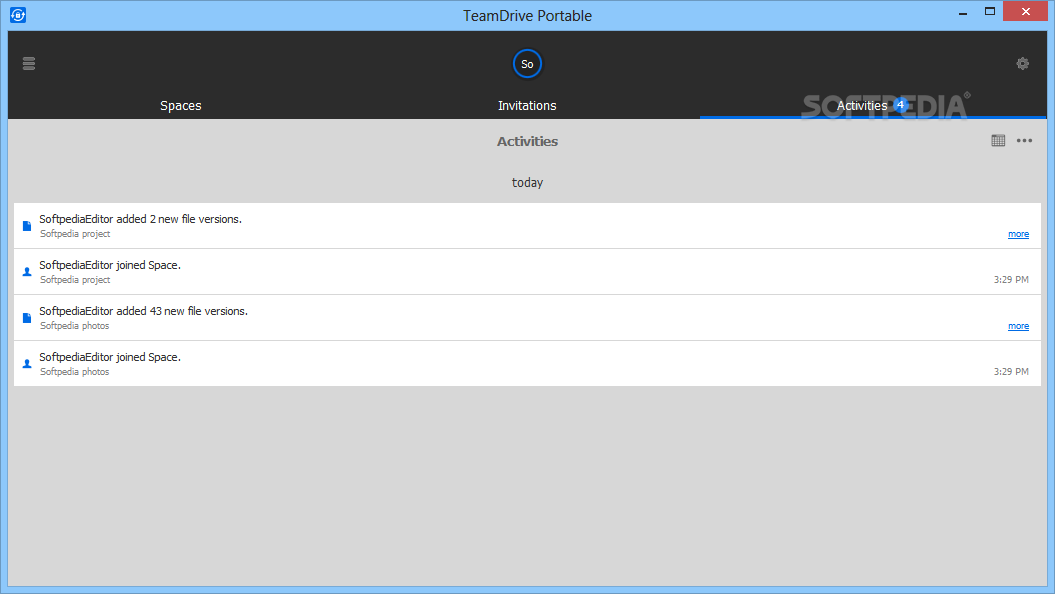Click 3:29 PM timestamp on Softpedia photos row
Image resolution: width=1055 pixels, height=594 pixels.
(x=1011, y=371)
